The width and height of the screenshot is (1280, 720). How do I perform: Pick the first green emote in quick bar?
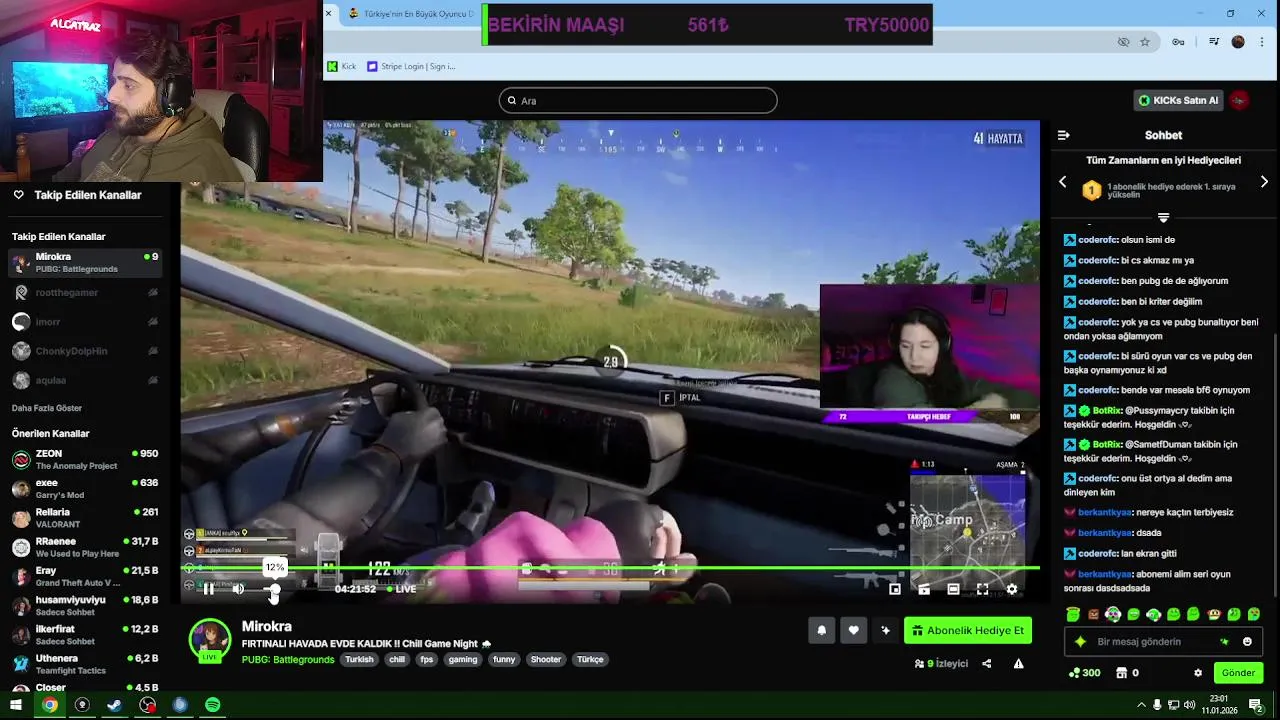tap(1073, 614)
